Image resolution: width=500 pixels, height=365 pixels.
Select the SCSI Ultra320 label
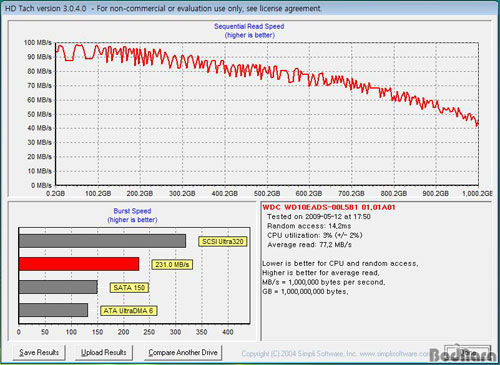click(x=223, y=241)
